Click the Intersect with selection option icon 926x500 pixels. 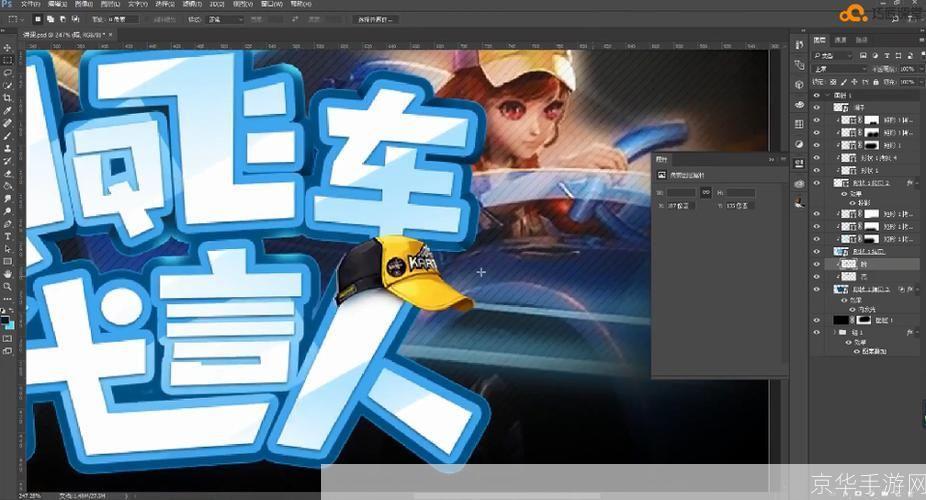point(76,19)
